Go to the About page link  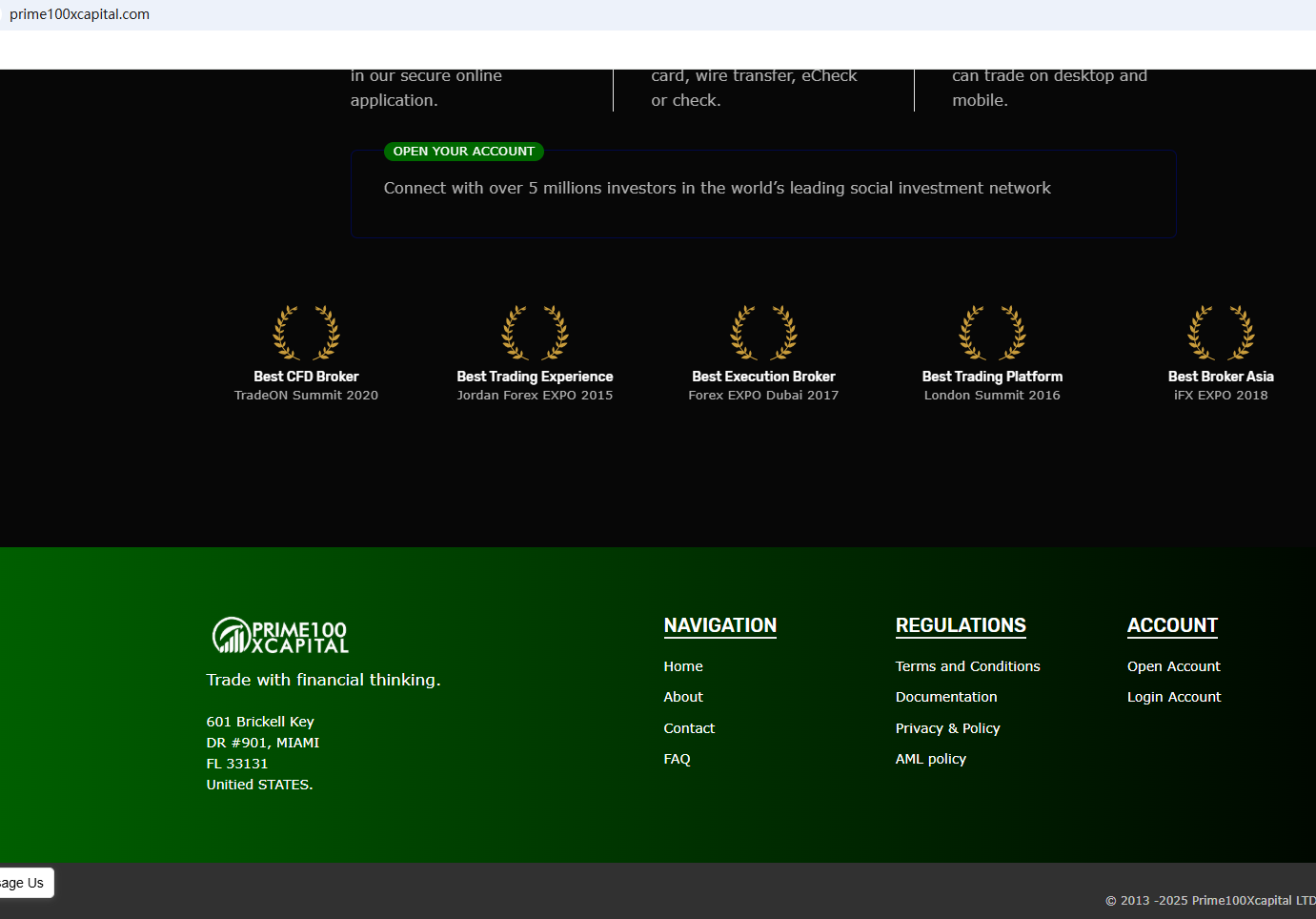(x=683, y=697)
